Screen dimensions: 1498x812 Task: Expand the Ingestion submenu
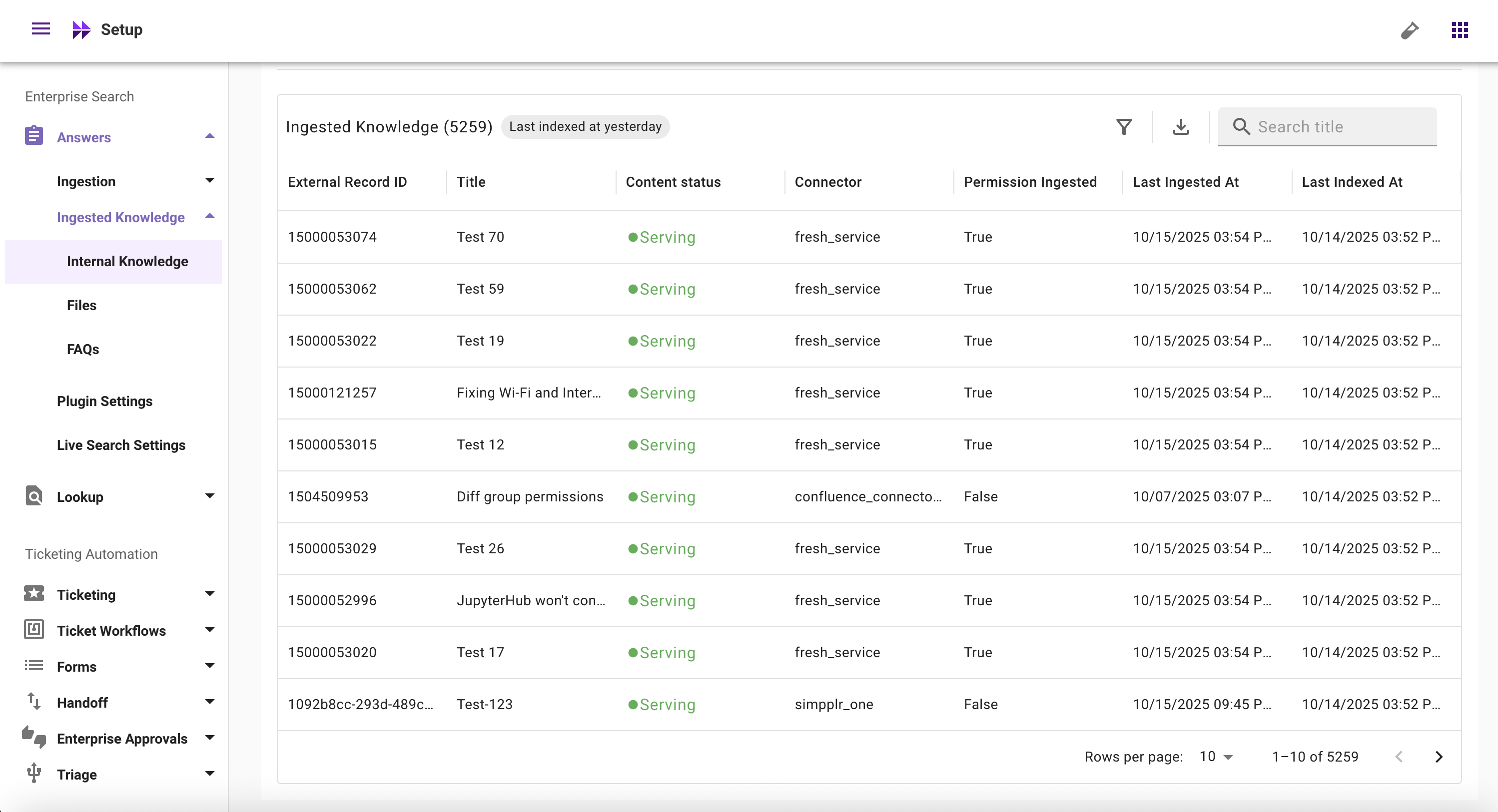210,181
